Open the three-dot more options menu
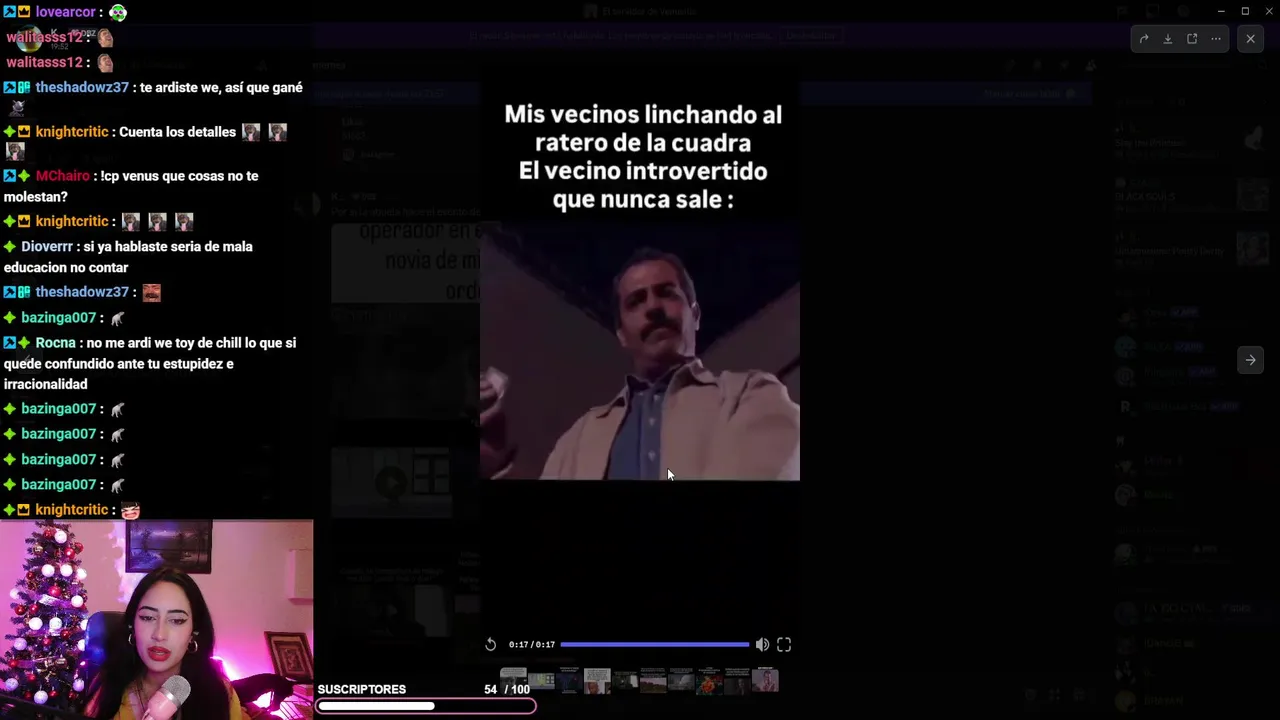Viewport: 1280px width, 720px height. pyautogui.click(x=1216, y=39)
